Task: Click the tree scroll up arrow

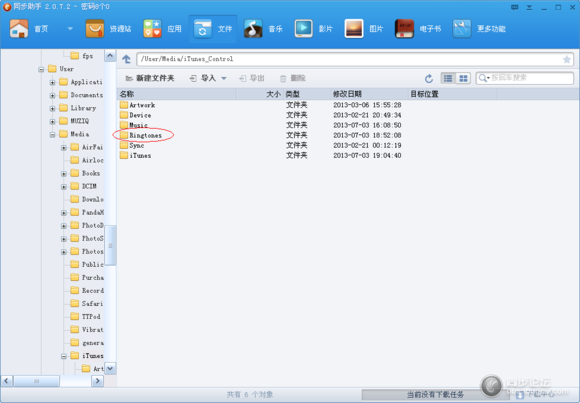Action: pos(110,56)
